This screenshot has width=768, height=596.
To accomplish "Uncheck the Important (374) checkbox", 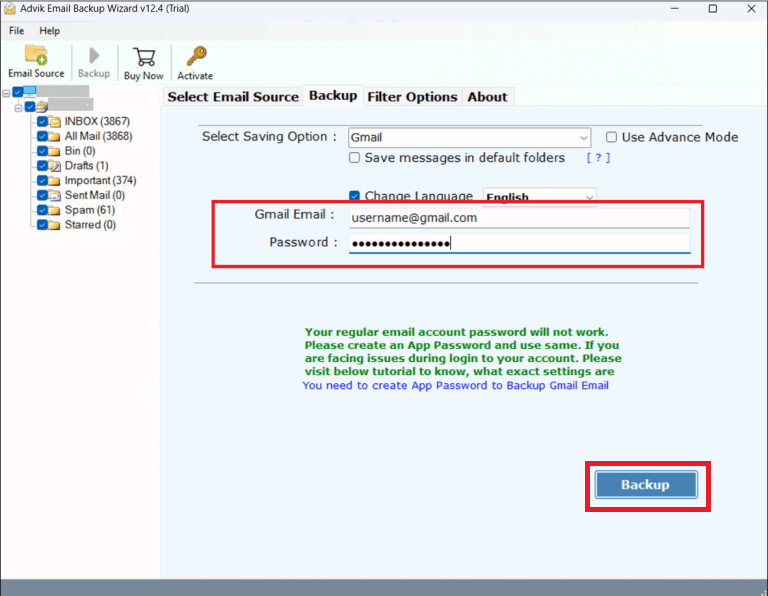I will pyautogui.click(x=42, y=181).
